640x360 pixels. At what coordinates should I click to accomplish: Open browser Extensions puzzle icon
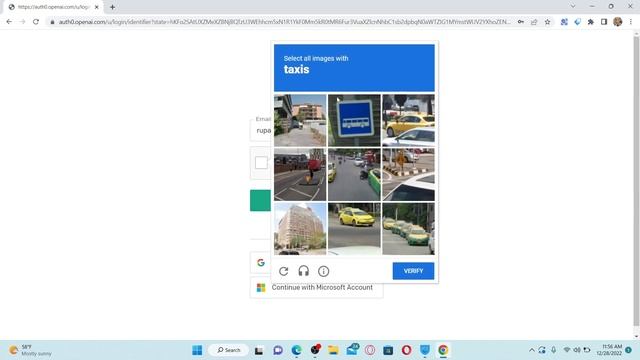[591, 22]
